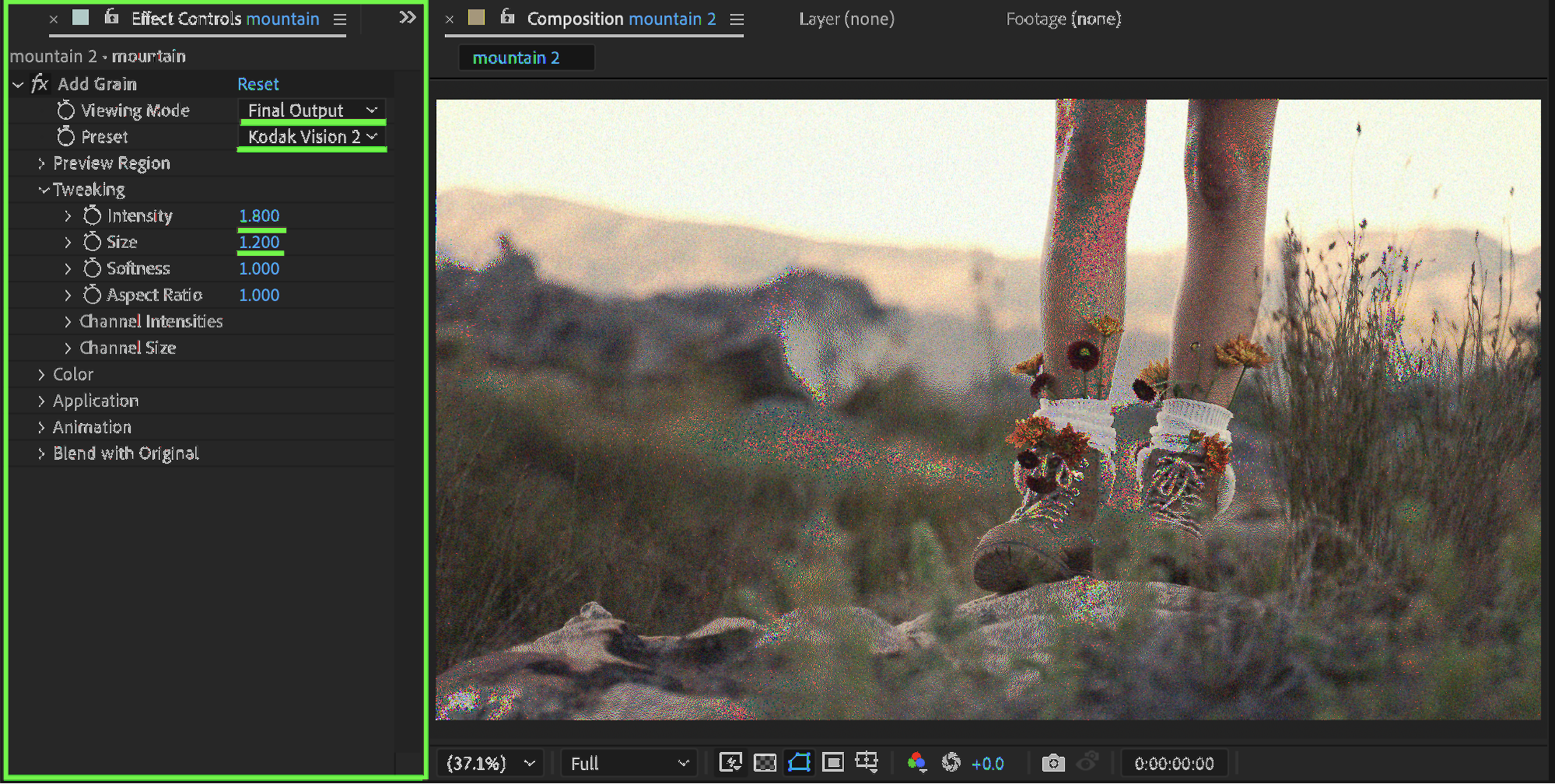Collapse the Tweaking group
The image size is (1555, 784).
(44, 190)
